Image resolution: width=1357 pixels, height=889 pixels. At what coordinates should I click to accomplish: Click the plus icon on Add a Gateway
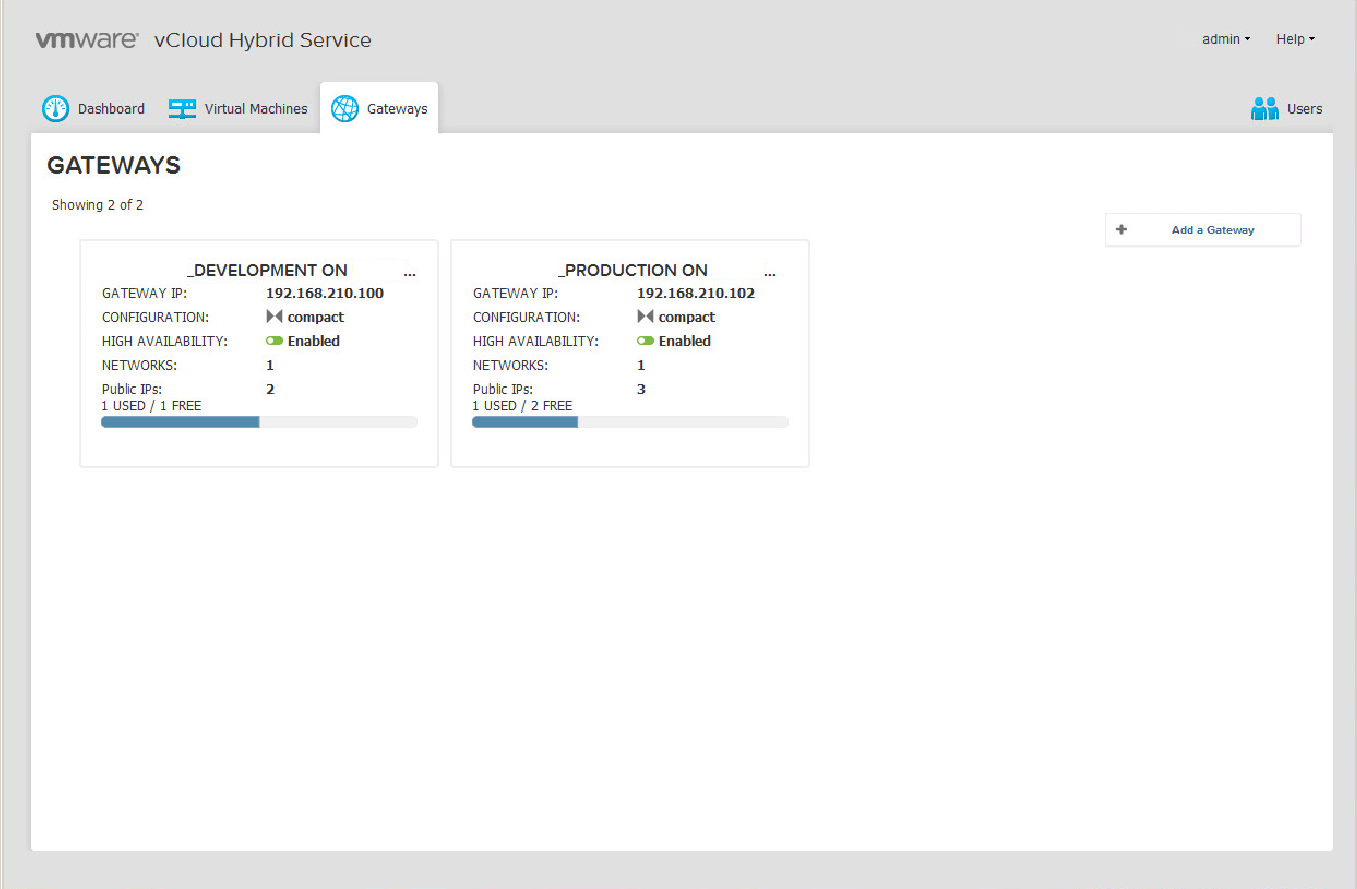1121,229
